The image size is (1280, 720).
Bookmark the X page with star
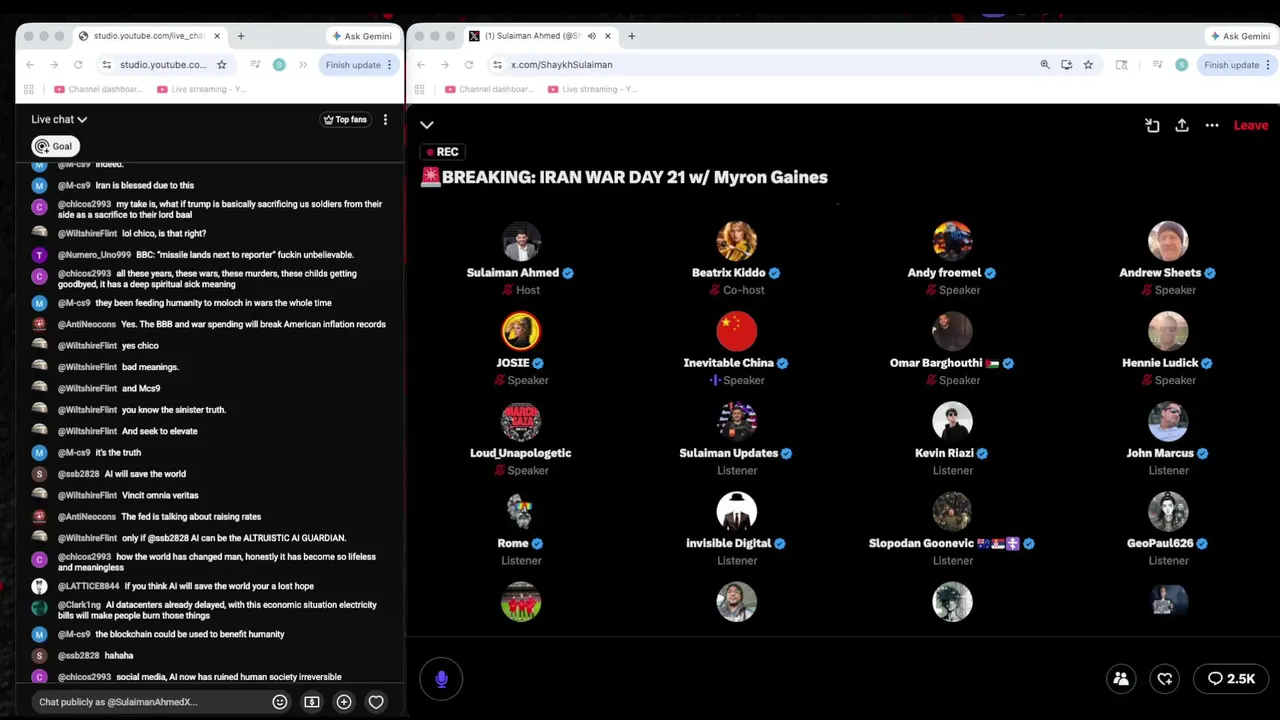coord(1088,65)
